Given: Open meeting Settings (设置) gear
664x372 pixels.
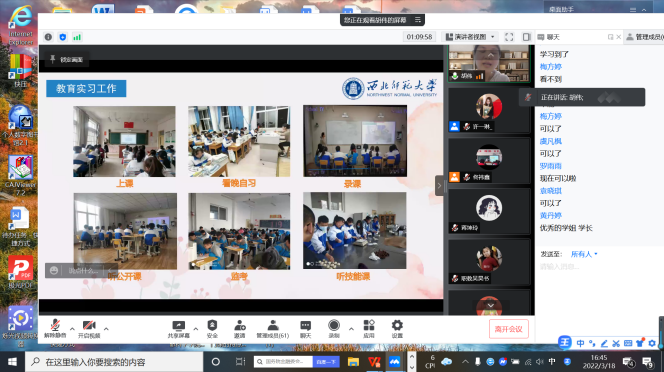Looking at the screenshot, I should (397, 329).
